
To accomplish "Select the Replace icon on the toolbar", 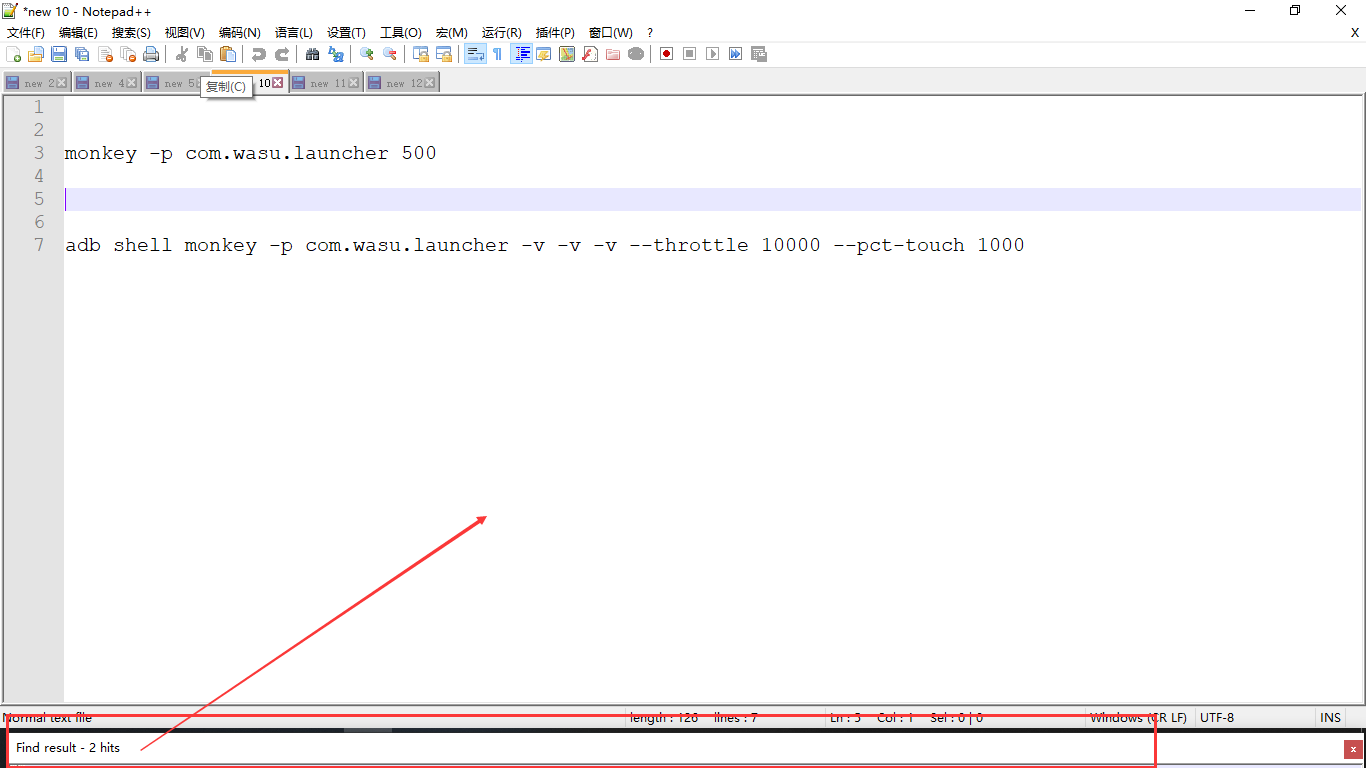I will 335,54.
